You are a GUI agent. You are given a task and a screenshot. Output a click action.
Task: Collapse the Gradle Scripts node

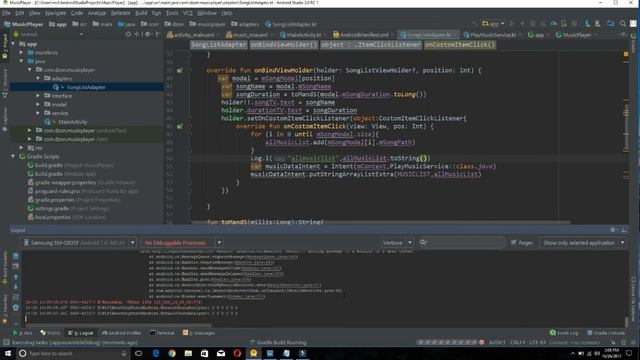coord(13,157)
